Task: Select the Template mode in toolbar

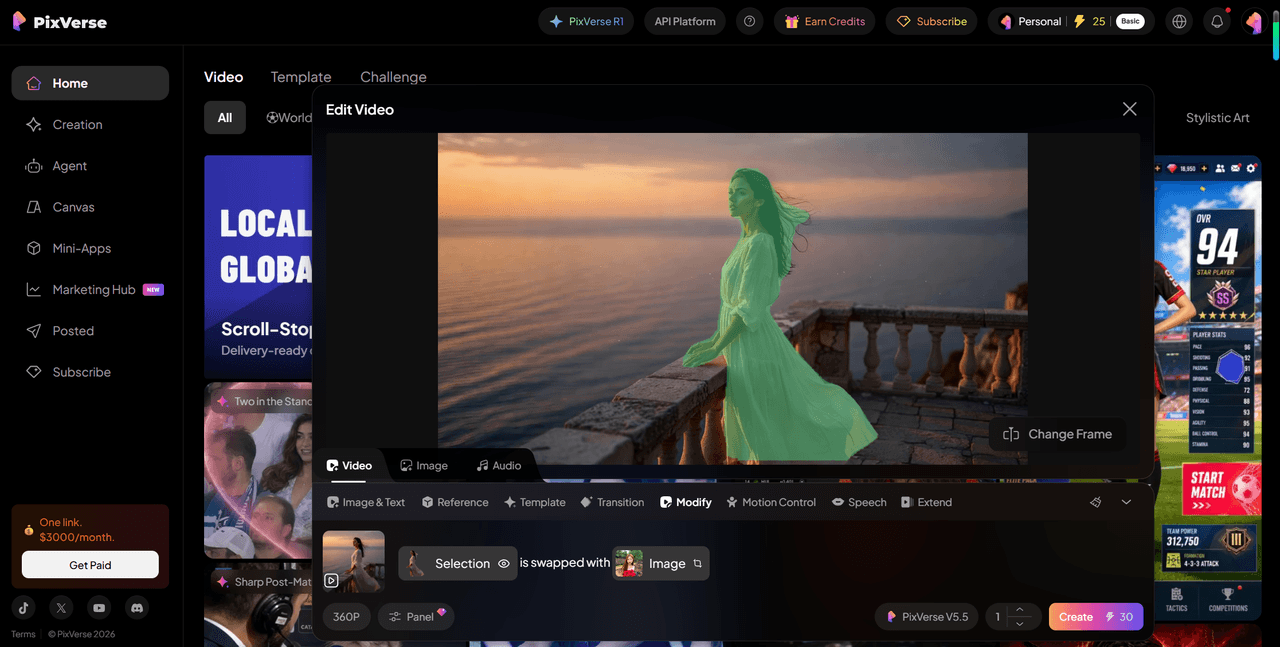Action: (x=535, y=502)
